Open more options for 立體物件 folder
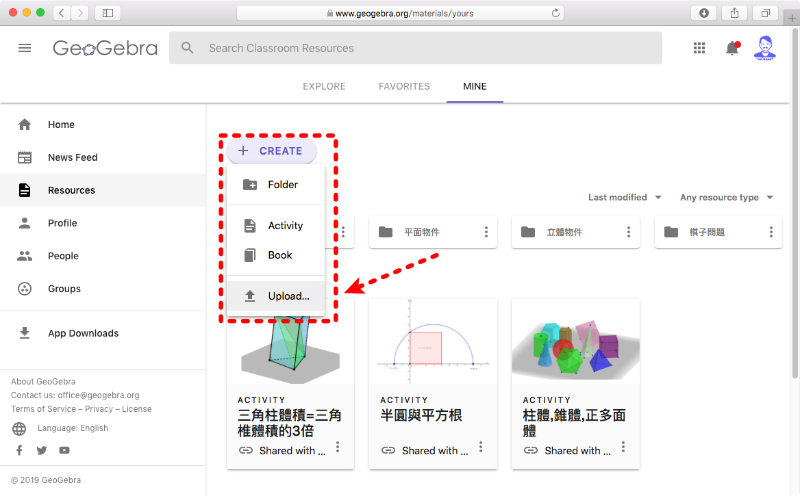The width and height of the screenshot is (800, 496). coord(629,232)
